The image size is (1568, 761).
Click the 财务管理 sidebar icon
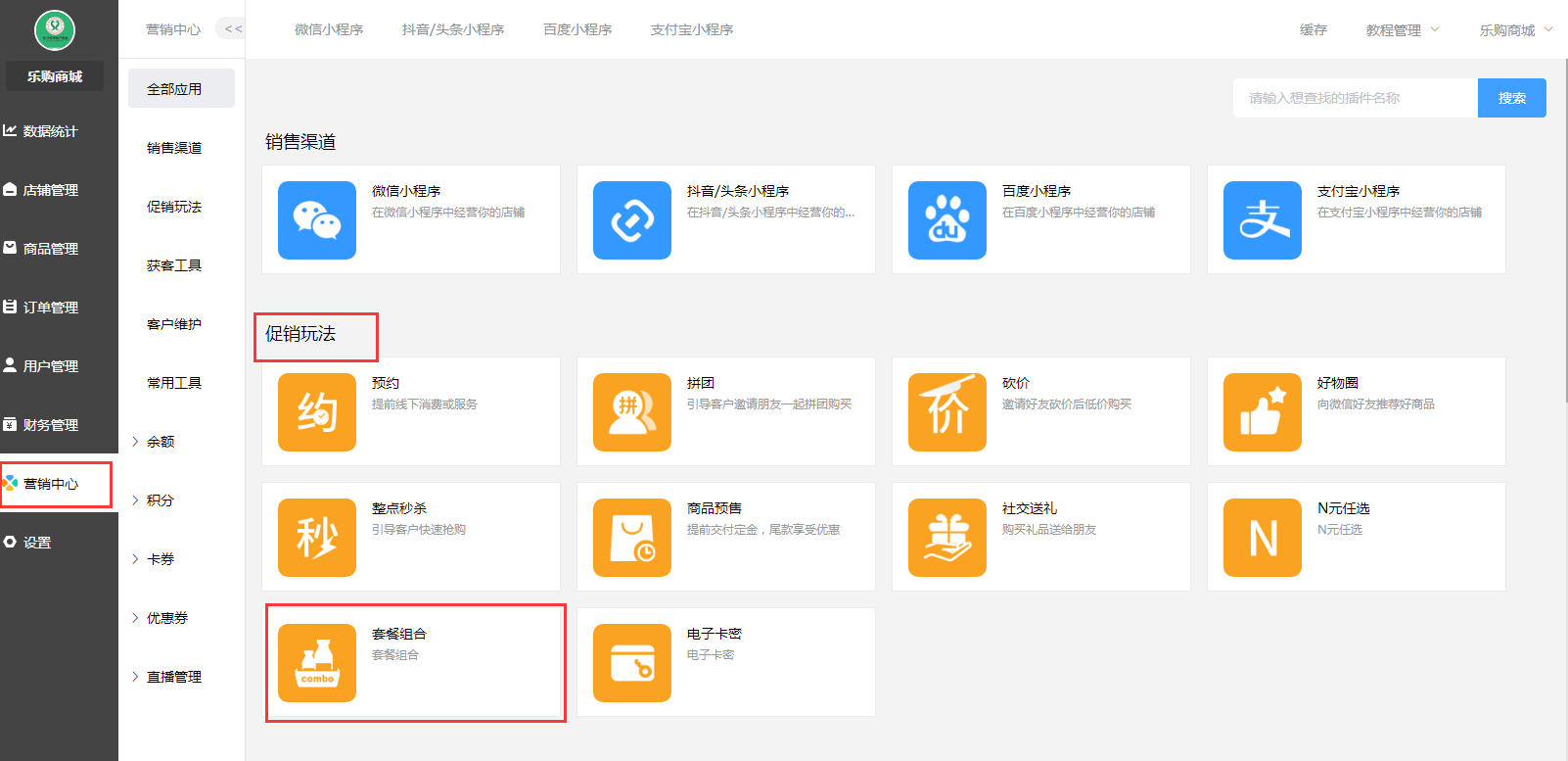pos(10,424)
